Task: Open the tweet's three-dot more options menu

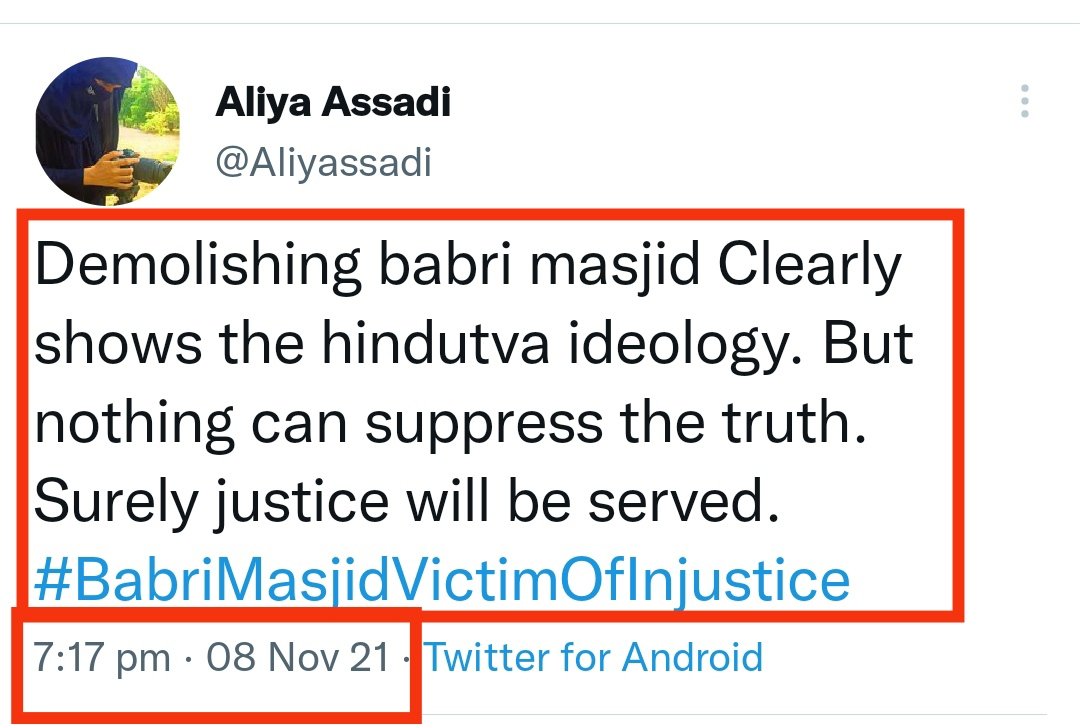Action: [1023, 101]
